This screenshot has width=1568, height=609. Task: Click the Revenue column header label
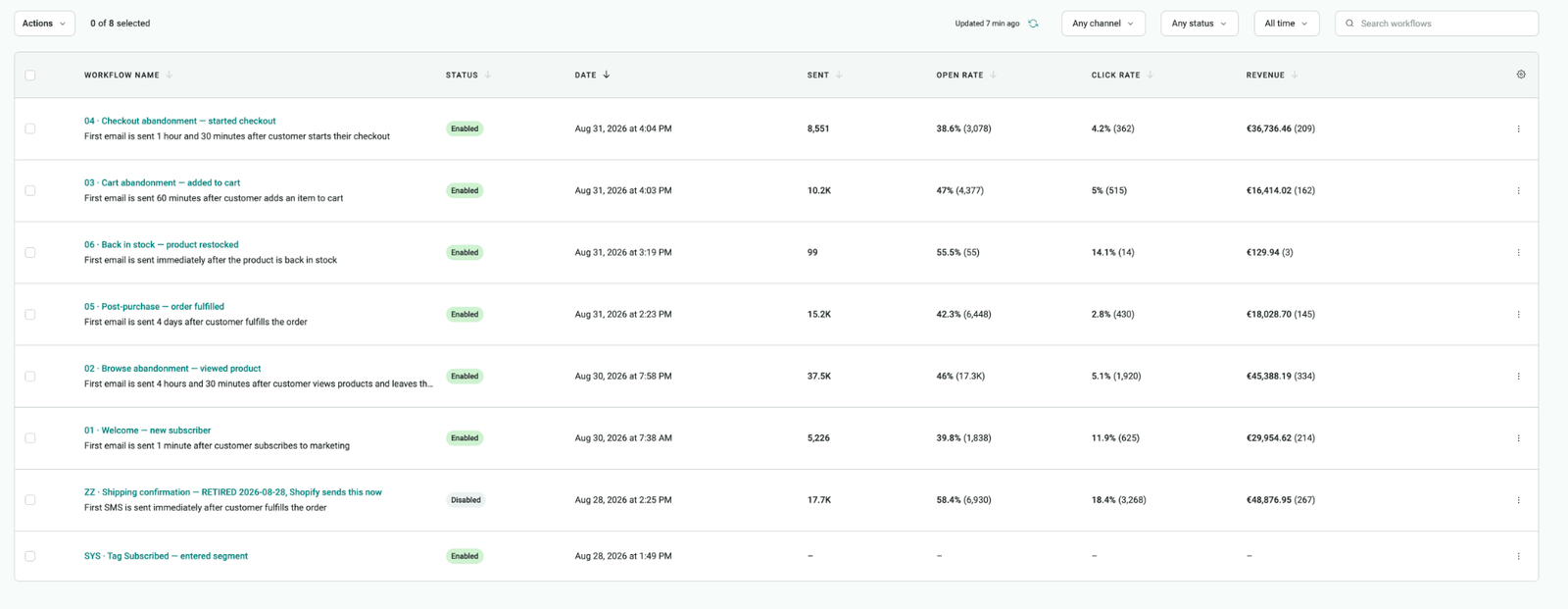1265,75
